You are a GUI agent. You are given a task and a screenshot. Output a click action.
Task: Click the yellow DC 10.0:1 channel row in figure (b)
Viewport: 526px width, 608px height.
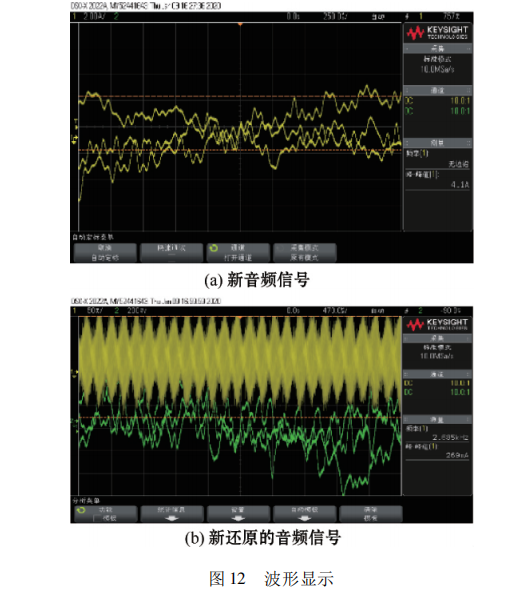point(438,383)
